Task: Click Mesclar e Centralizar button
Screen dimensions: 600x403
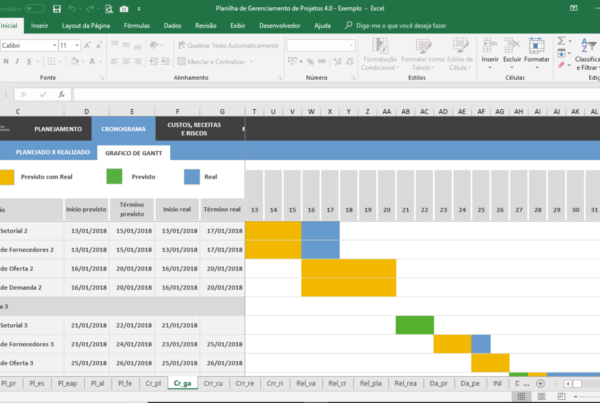Action: tap(211, 62)
